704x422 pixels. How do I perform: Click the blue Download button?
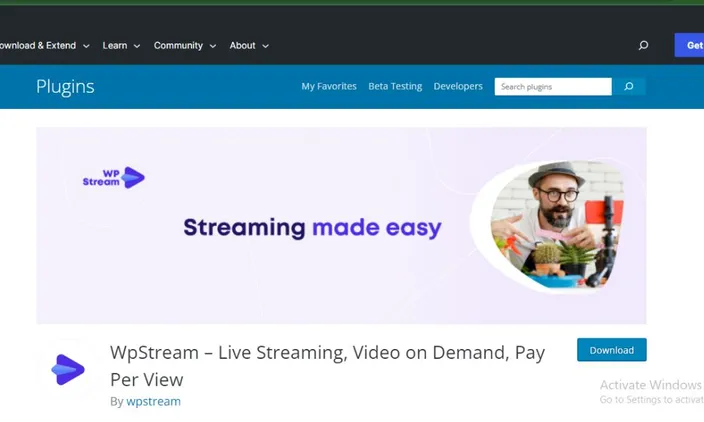coord(612,350)
